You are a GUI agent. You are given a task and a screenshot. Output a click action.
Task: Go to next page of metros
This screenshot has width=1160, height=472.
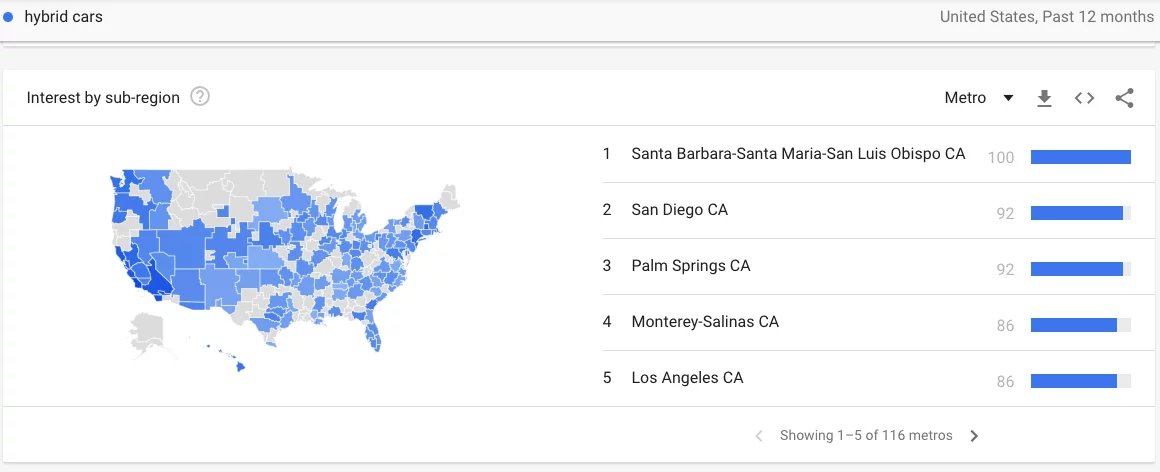(974, 436)
